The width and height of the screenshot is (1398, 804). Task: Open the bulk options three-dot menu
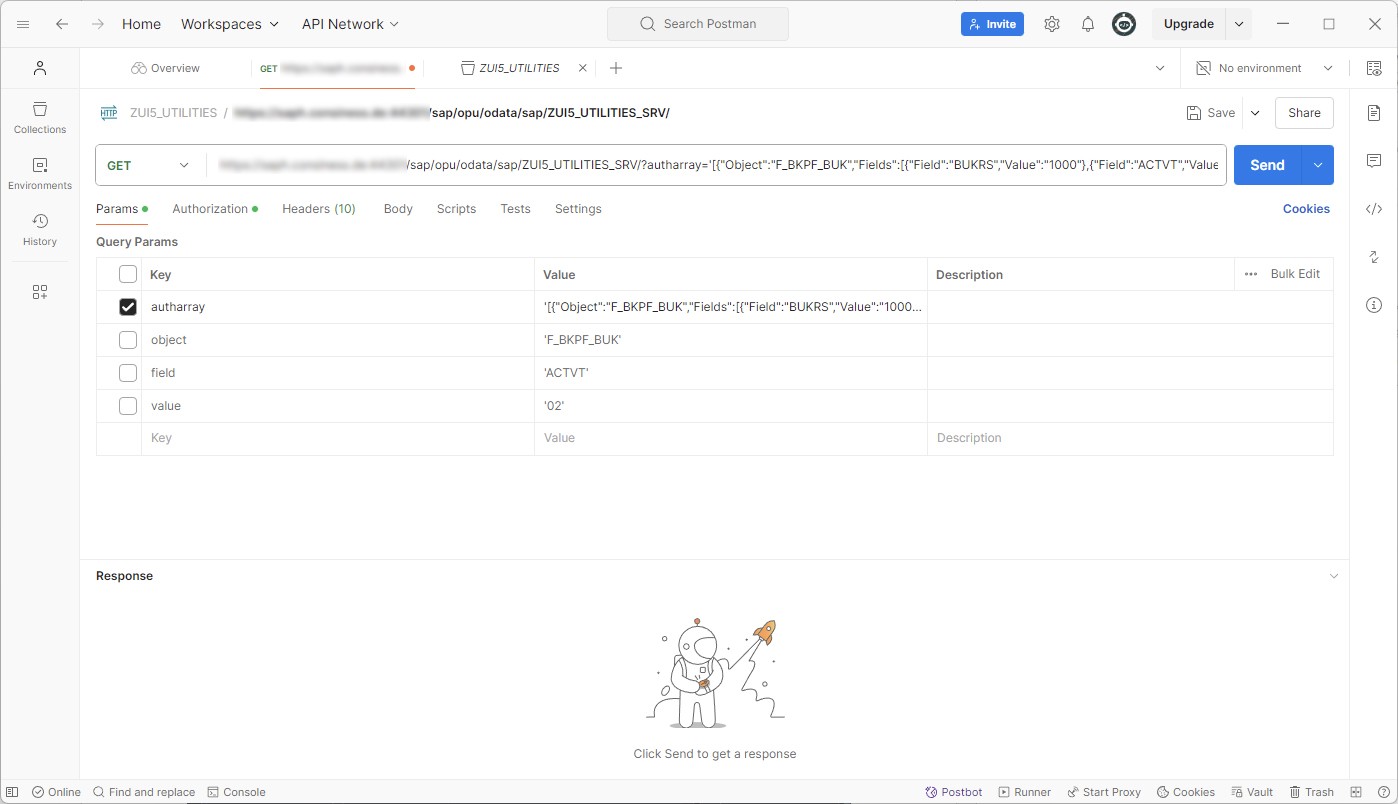(x=1251, y=274)
